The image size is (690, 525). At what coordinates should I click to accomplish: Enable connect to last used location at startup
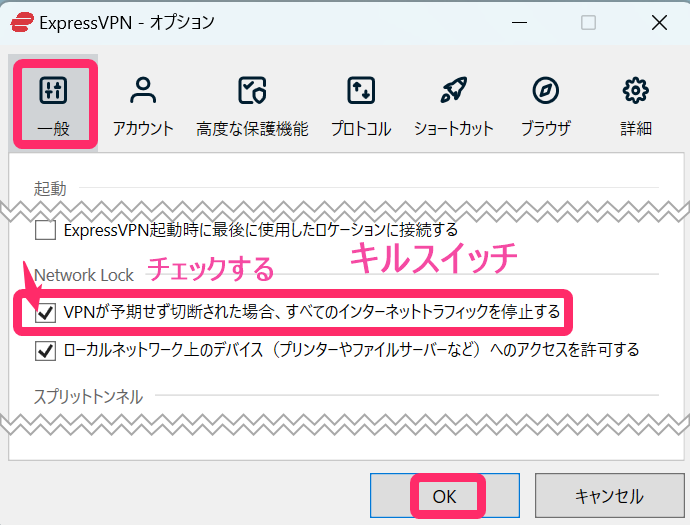(45, 230)
